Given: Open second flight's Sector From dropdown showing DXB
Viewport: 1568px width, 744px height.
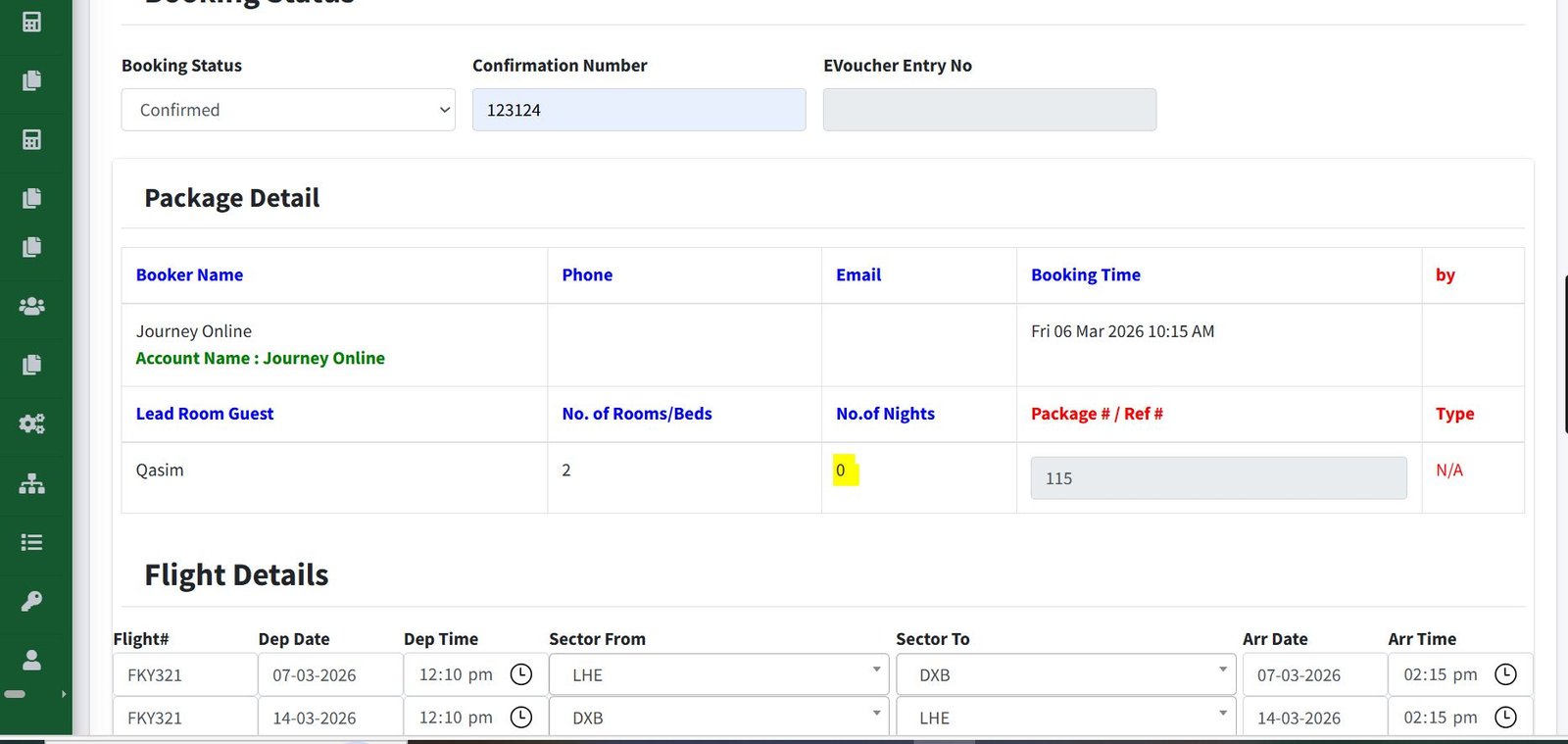Looking at the screenshot, I should (x=717, y=718).
